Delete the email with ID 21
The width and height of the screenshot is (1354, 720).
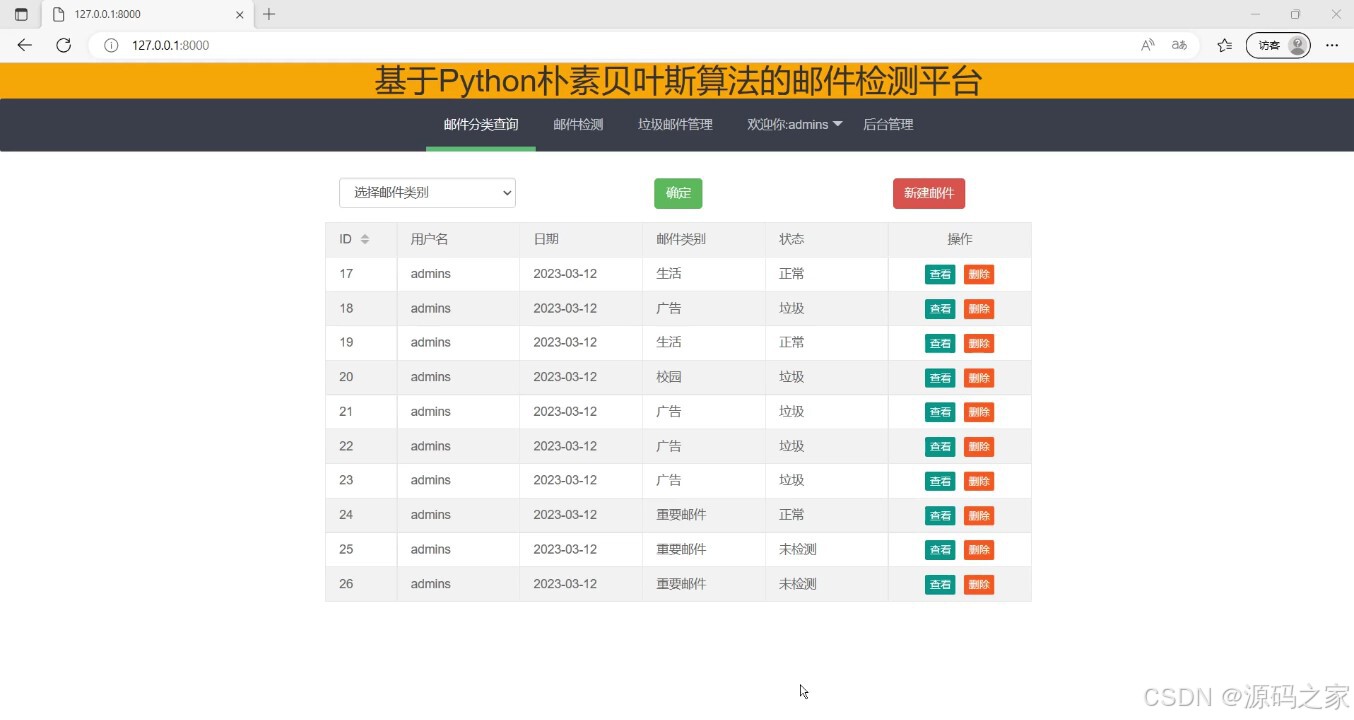coord(979,412)
